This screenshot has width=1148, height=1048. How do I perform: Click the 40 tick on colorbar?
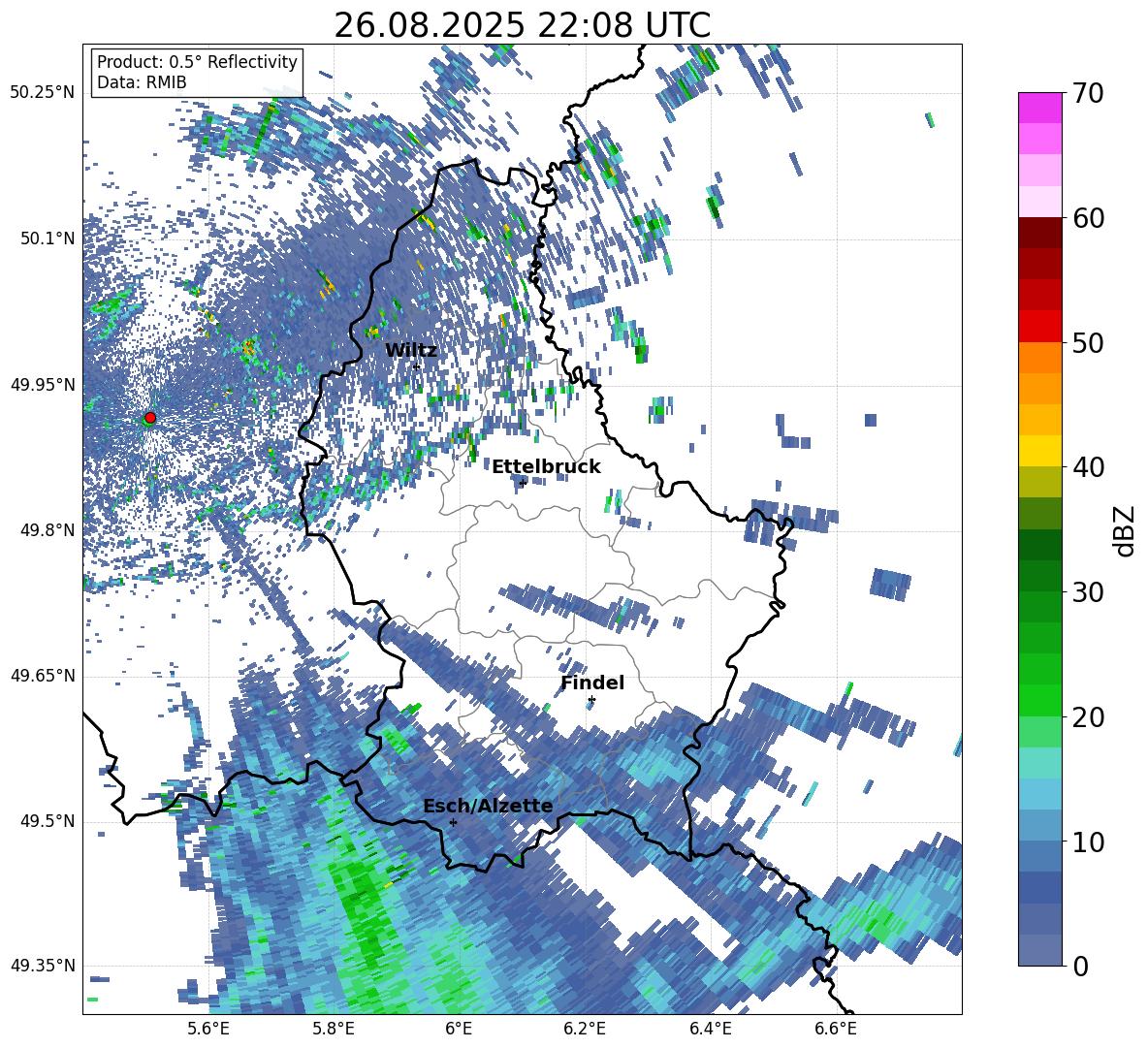tap(1087, 467)
